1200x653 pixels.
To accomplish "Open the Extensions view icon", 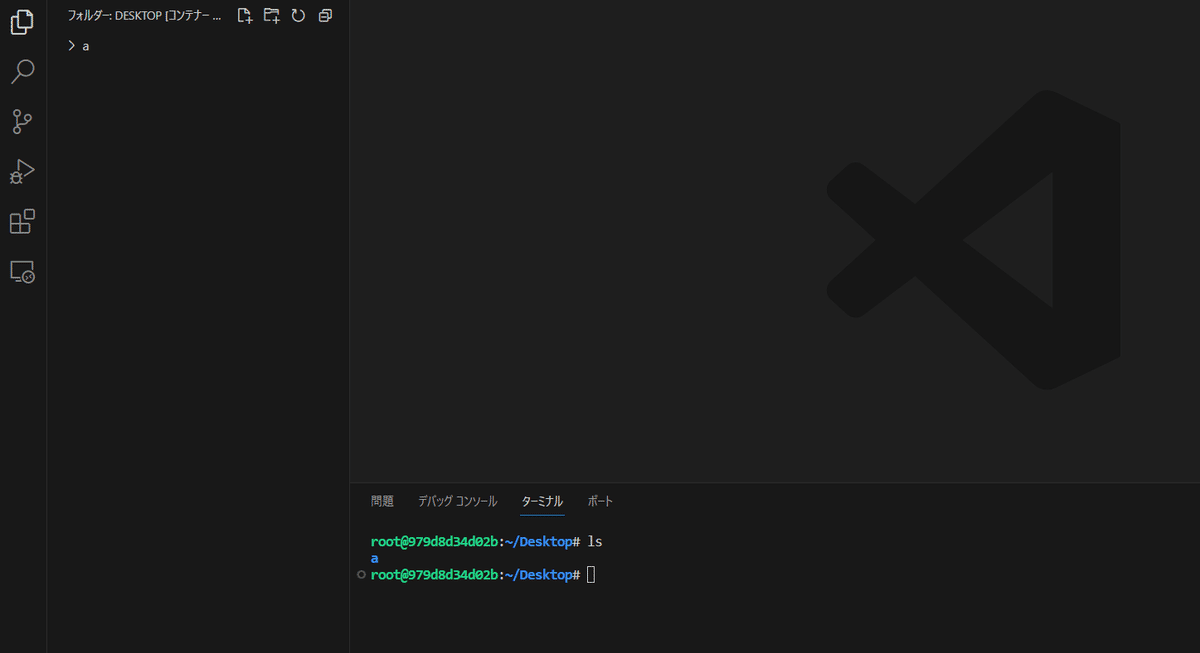I will [22, 222].
